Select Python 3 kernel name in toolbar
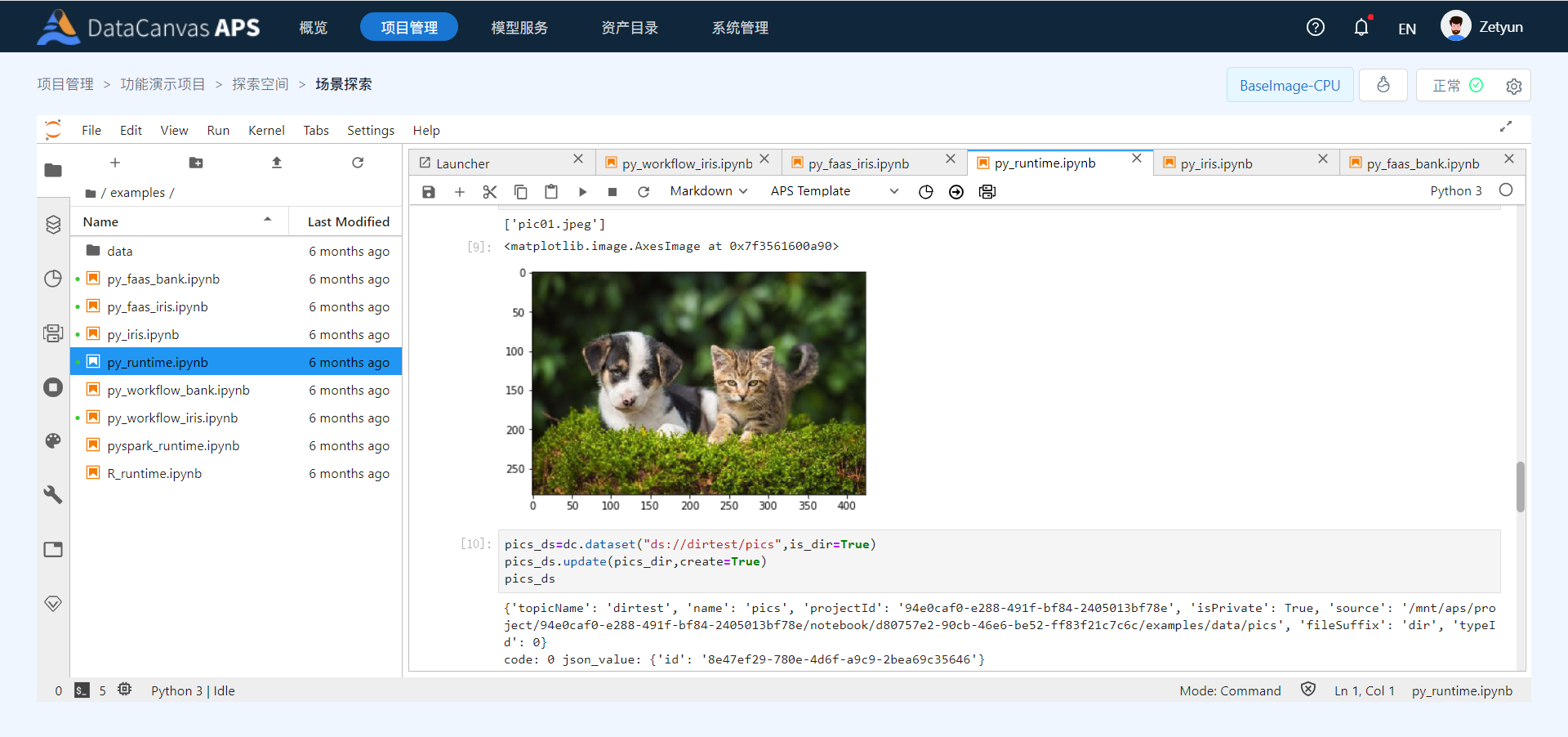Screen dimensions: 1568x737 [x=1456, y=191]
